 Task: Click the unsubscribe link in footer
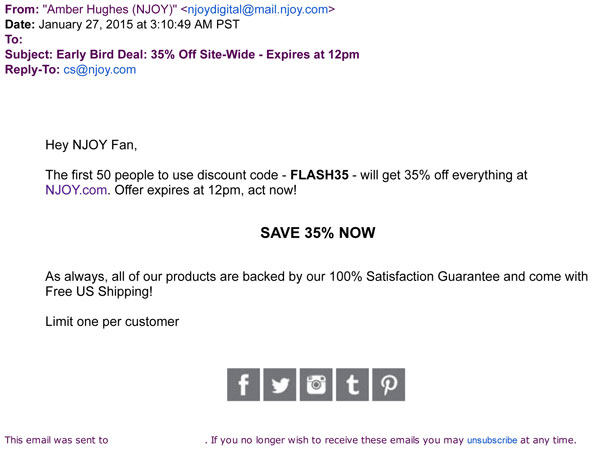point(491,440)
